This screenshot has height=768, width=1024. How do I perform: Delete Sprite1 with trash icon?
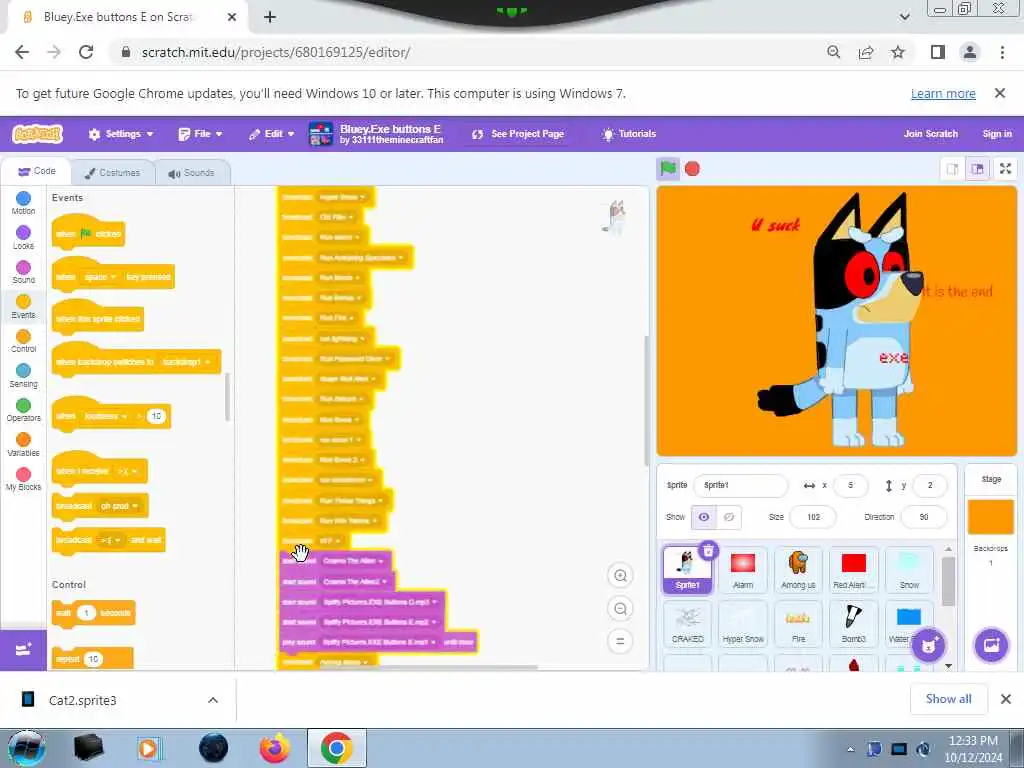tap(708, 551)
